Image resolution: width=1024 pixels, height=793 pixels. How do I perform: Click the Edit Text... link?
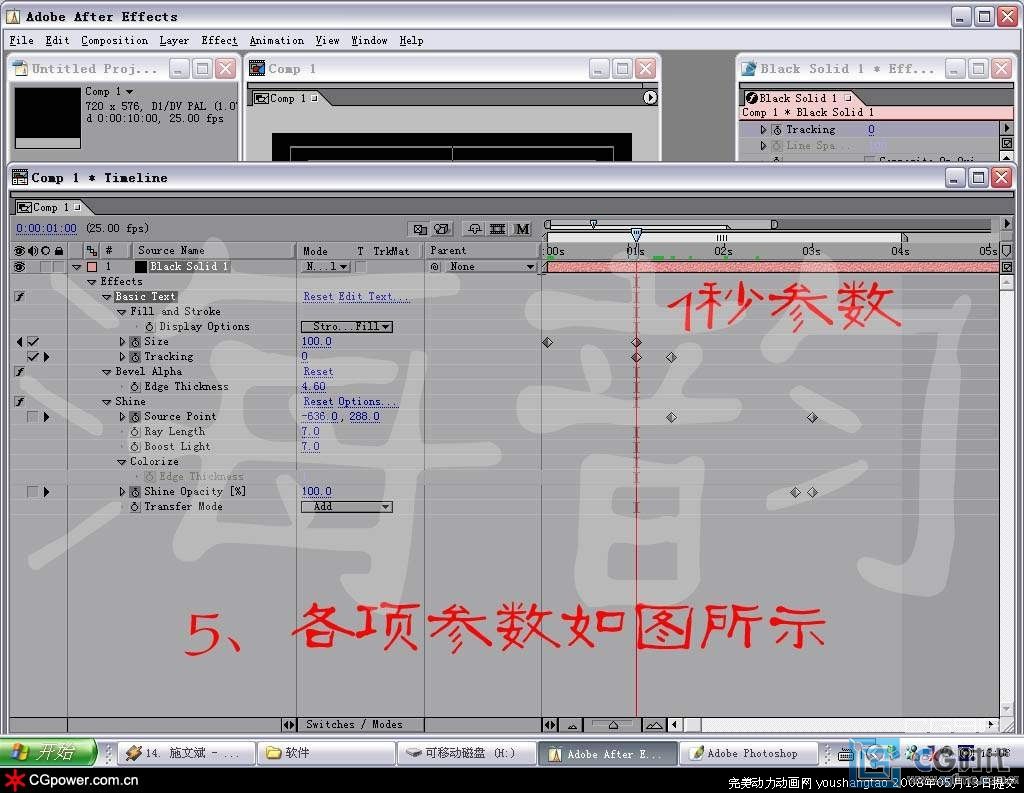tap(374, 297)
